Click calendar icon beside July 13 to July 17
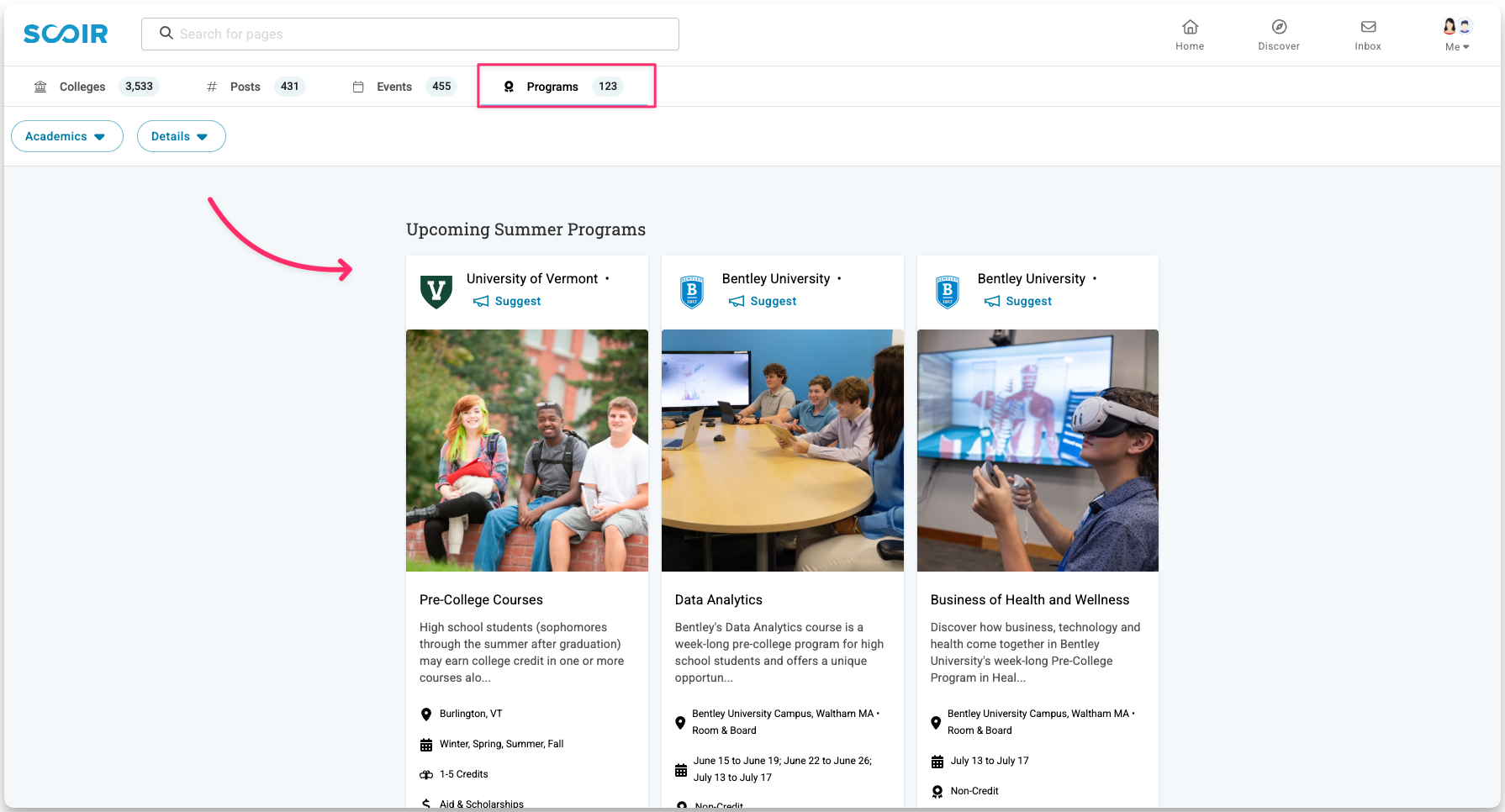This screenshot has height=812, width=1505. [937, 762]
